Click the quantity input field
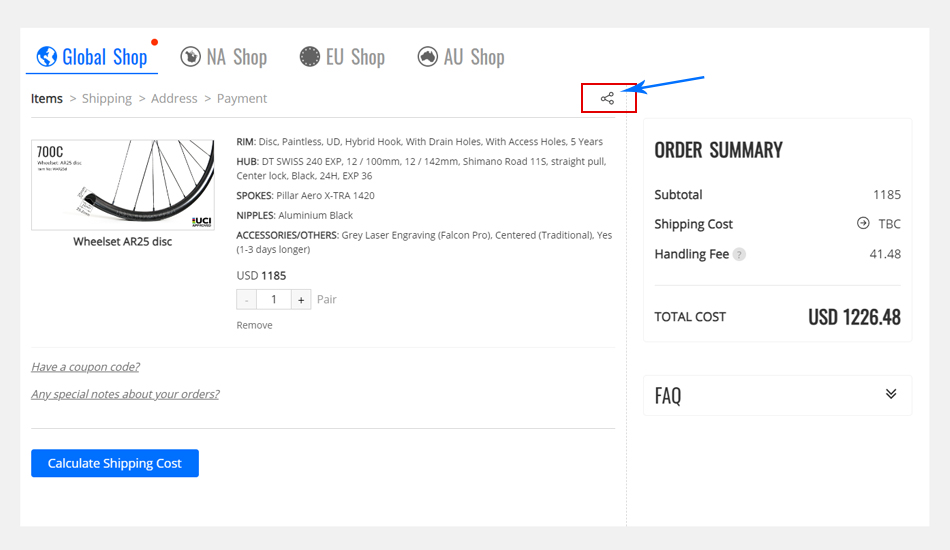950x550 pixels. tap(274, 299)
